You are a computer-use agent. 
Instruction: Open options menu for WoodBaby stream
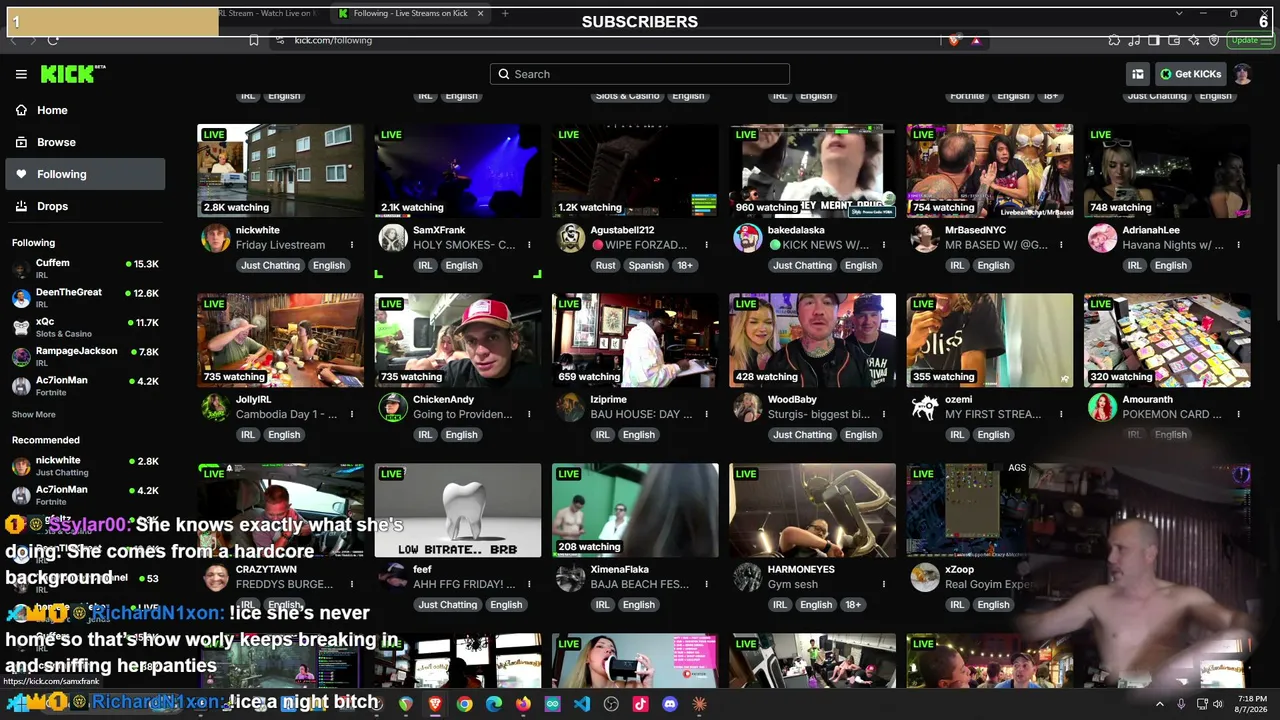884,414
